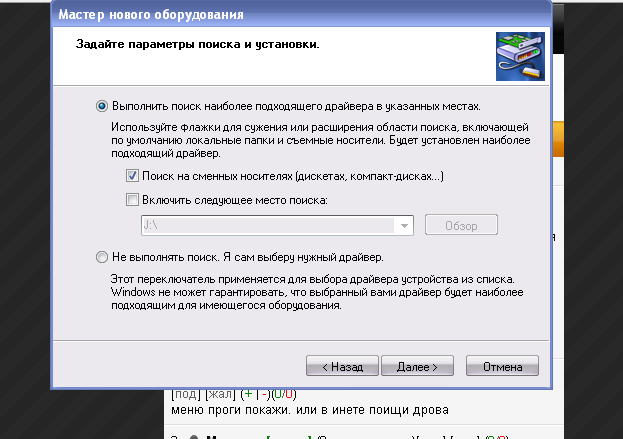
Task: Downvote the comment with red minus
Action: pyautogui.click(x=265, y=394)
